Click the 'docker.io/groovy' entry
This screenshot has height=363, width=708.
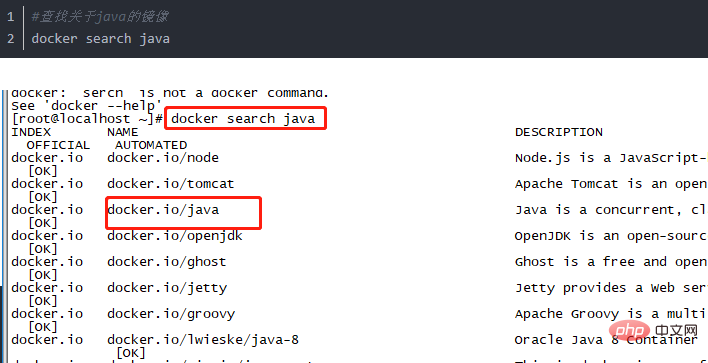(171, 314)
